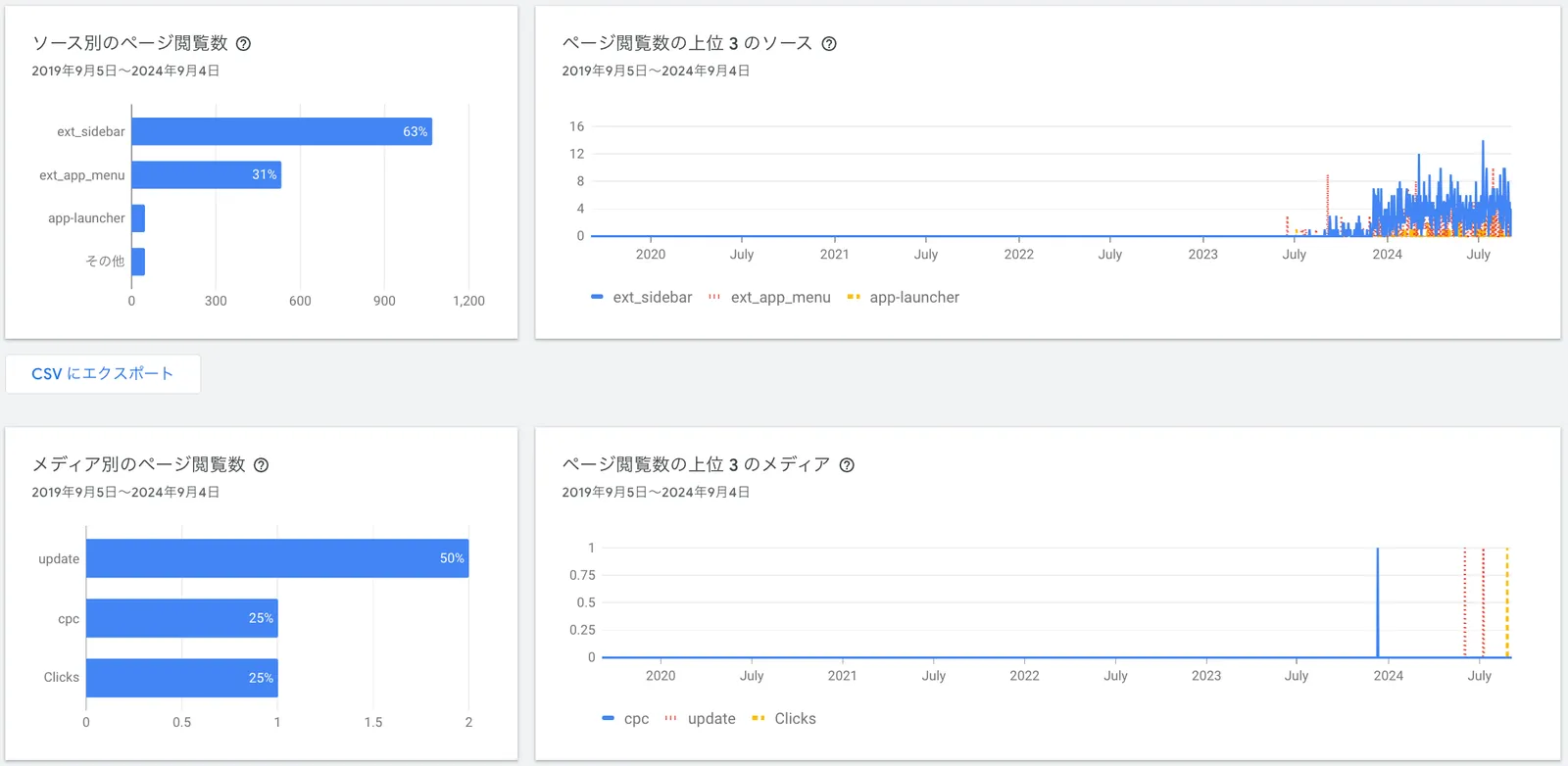The width and height of the screenshot is (1568, 766).
Task: Click the blue cpc spike in the media chart
Action: click(x=1377, y=601)
